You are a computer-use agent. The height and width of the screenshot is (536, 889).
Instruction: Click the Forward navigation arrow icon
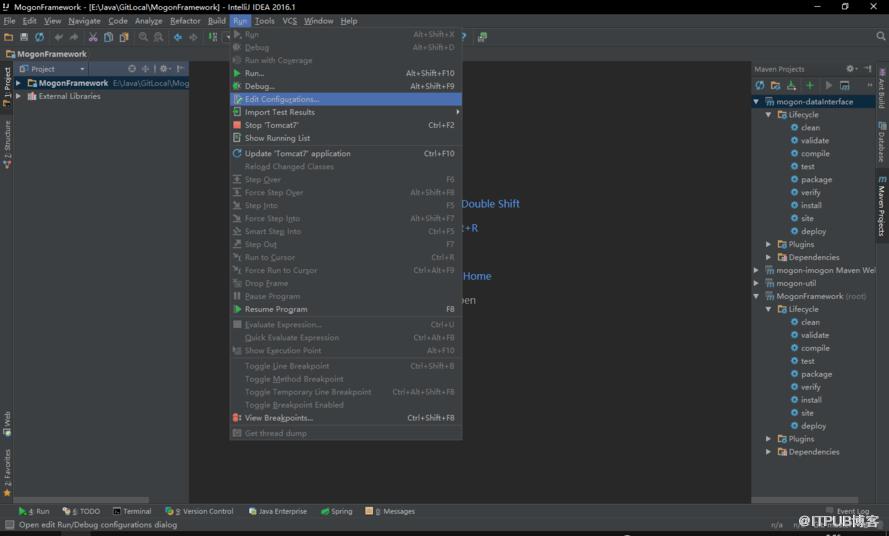pyautogui.click(x=193, y=37)
